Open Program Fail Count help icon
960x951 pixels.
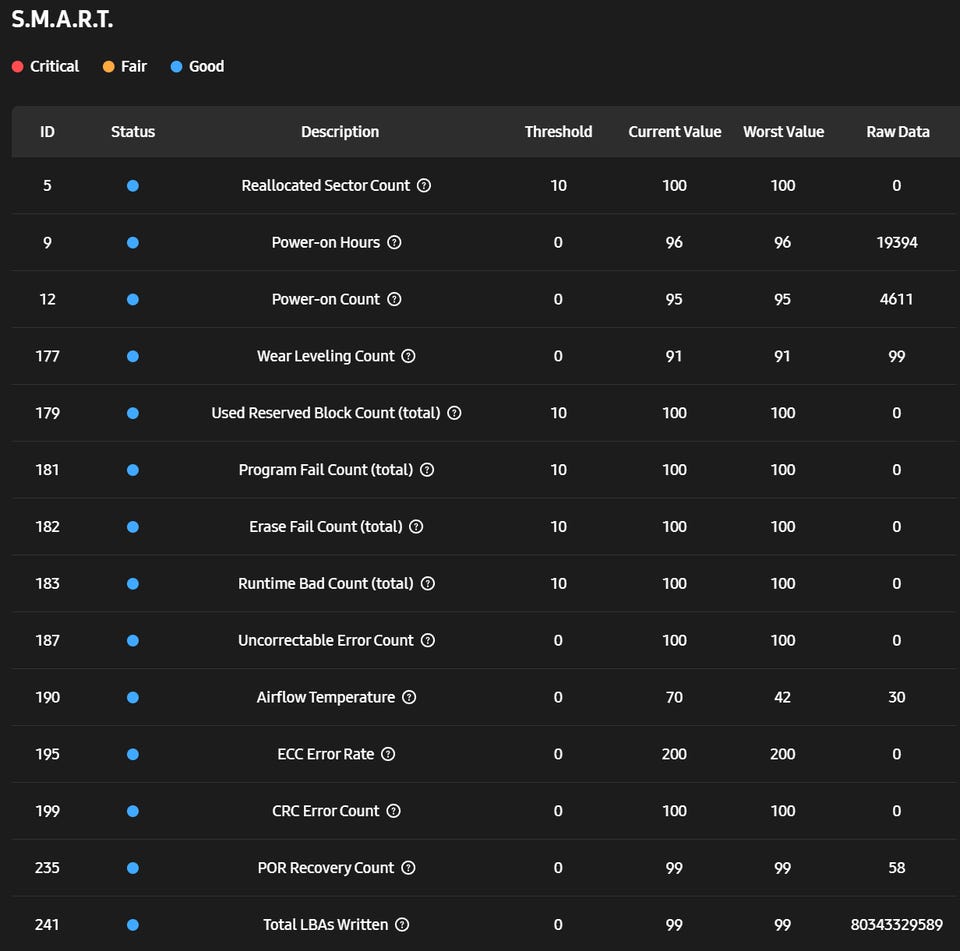pos(427,470)
